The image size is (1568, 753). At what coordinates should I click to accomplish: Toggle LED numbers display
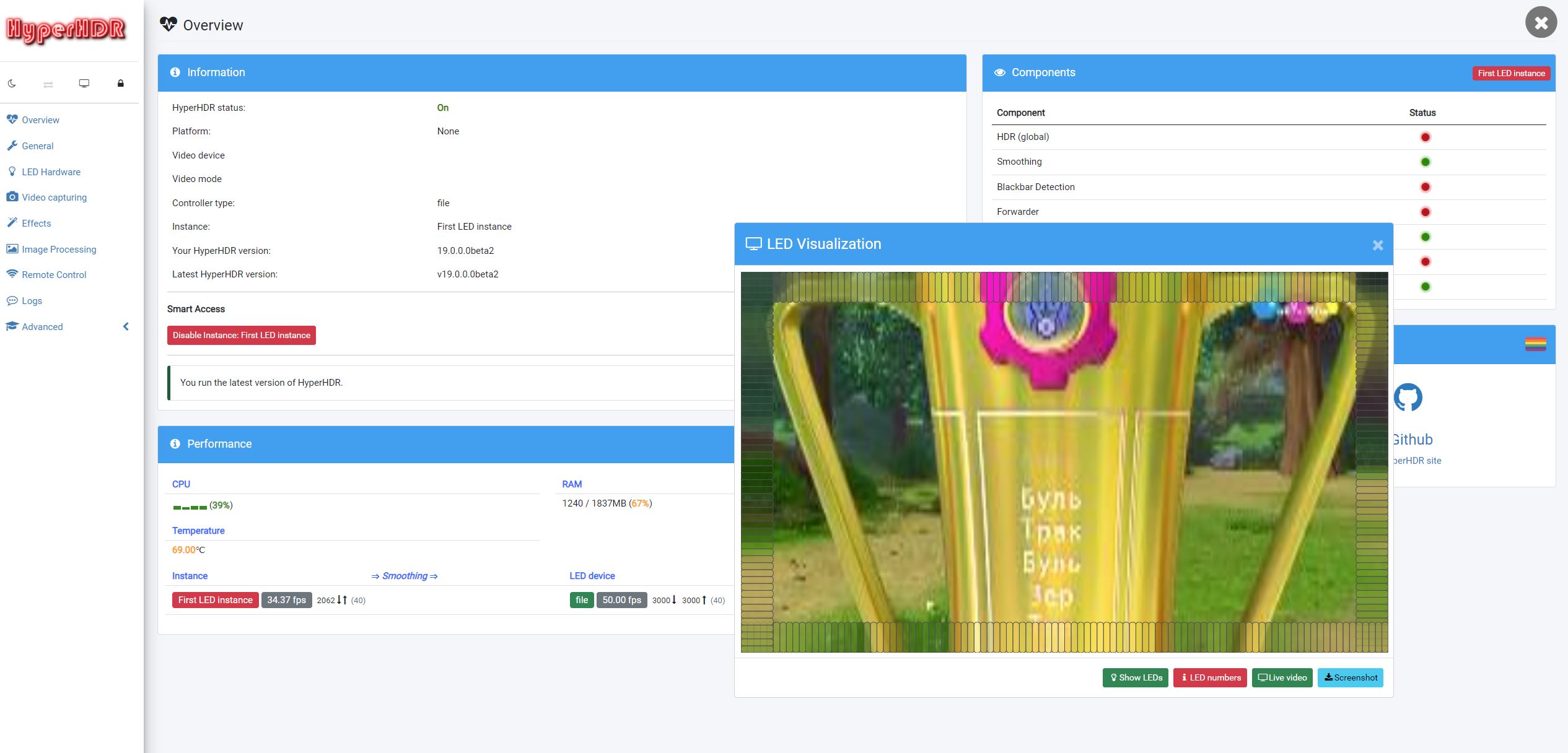click(1210, 677)
